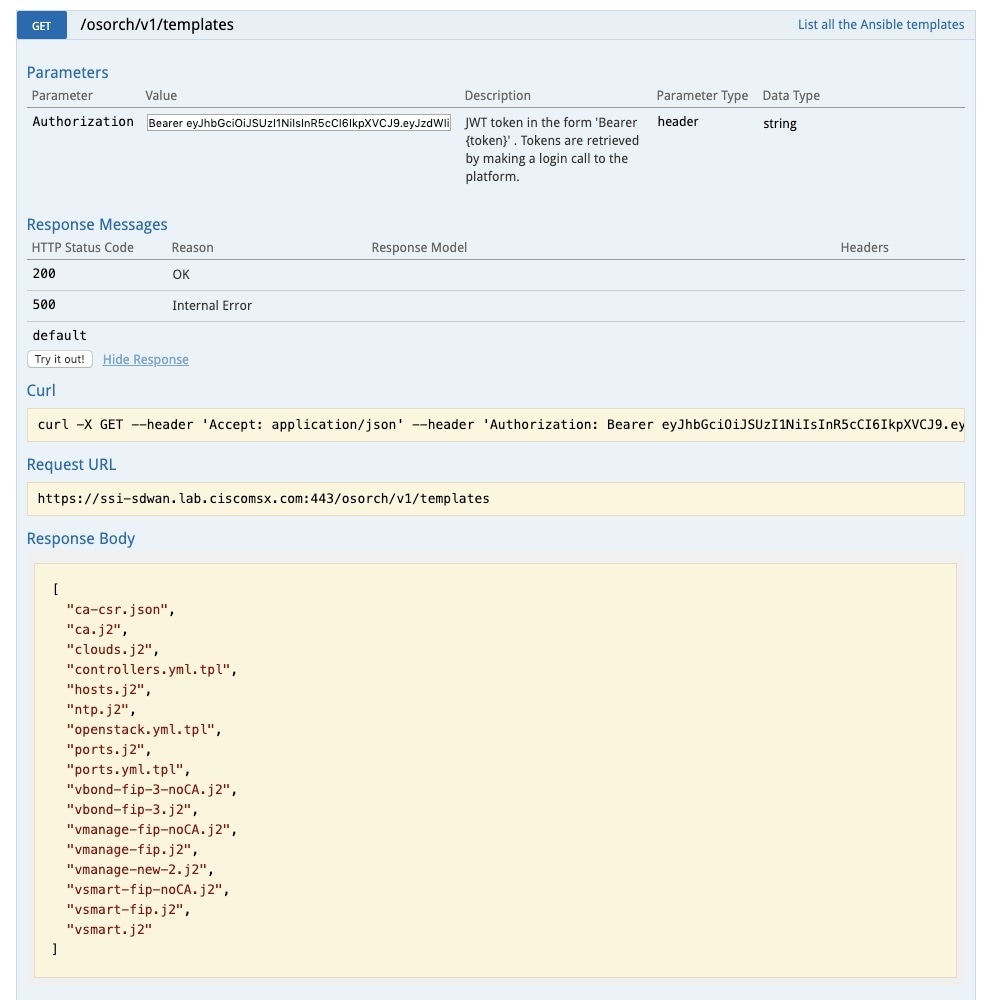Select "clouds.j2" in response body
Image resolution: width=987 pixels, height=1000 pixels.
tap(110, 649)
